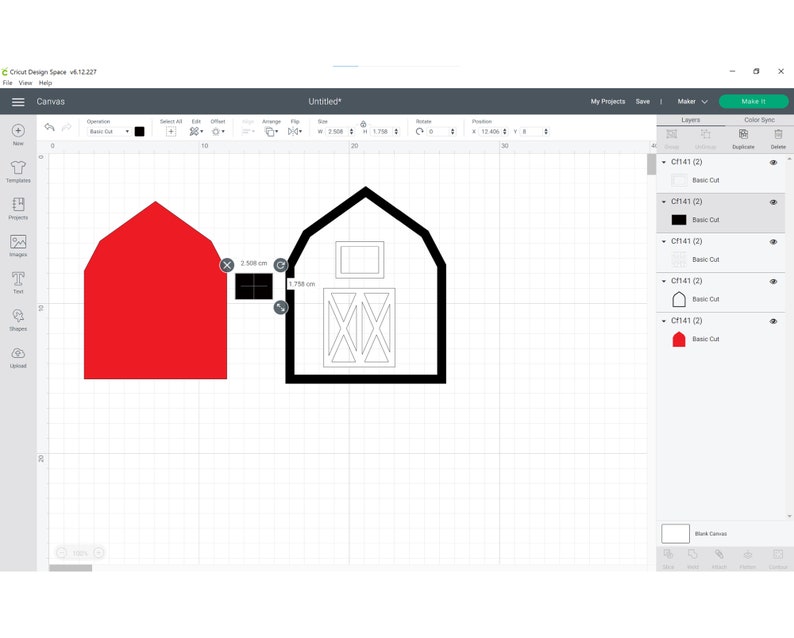Open the Flip options

295,132
